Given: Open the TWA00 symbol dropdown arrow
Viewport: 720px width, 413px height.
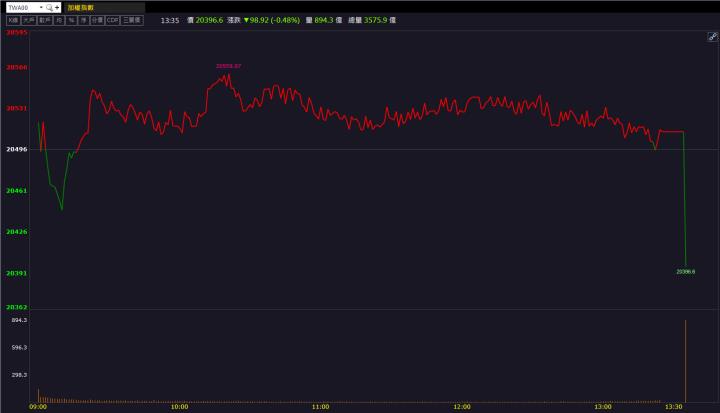Looking at the screenshot, I should point(39,7).
